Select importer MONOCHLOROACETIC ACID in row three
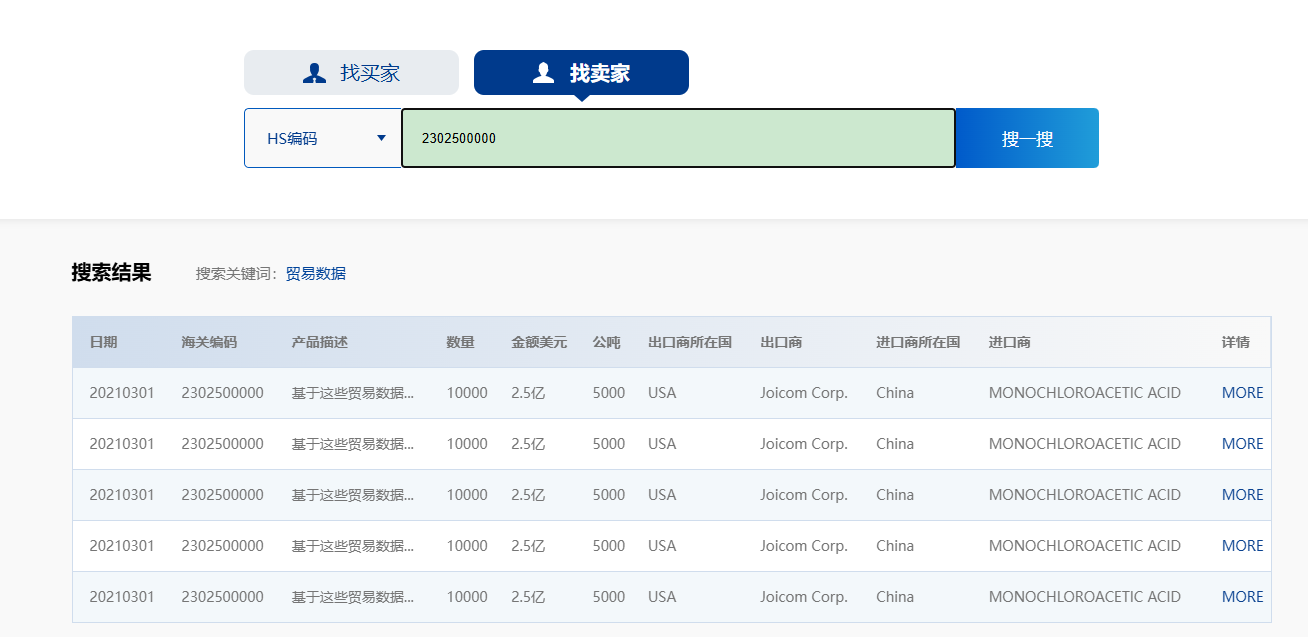The width and height of the screenshot is (1308, 637). [x=1085, y=494]
